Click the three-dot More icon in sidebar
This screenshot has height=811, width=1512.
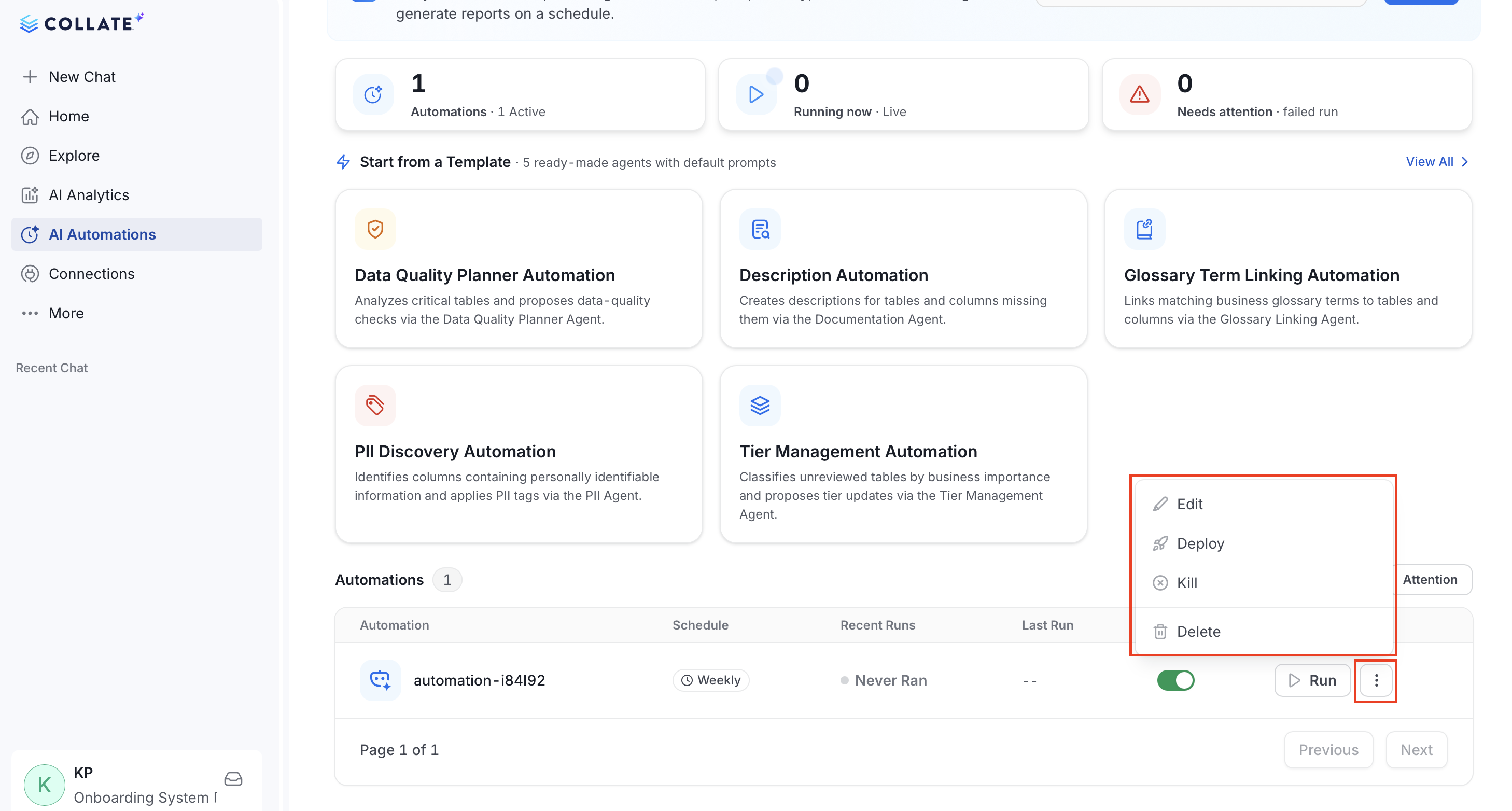coord(30,313)
